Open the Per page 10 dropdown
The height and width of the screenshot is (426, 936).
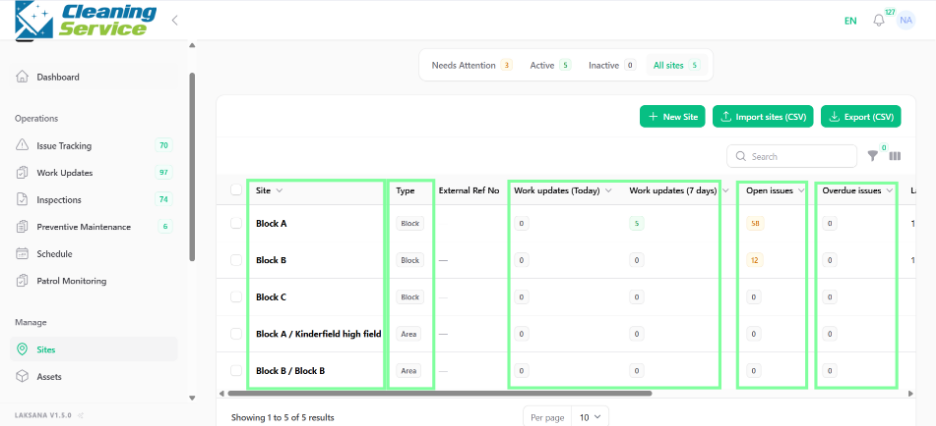[x=590, y=417]
